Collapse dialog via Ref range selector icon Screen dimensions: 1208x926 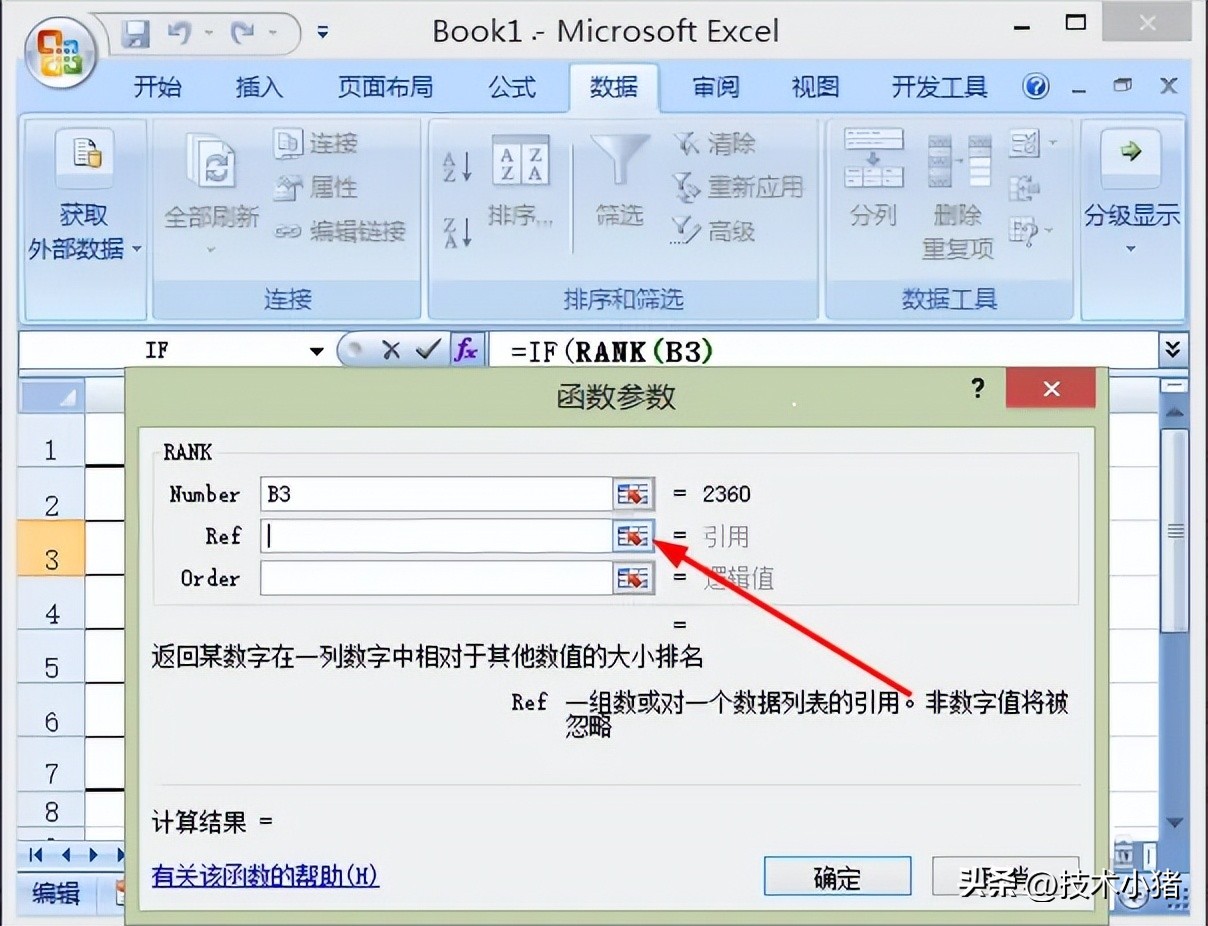coord(633,536)
